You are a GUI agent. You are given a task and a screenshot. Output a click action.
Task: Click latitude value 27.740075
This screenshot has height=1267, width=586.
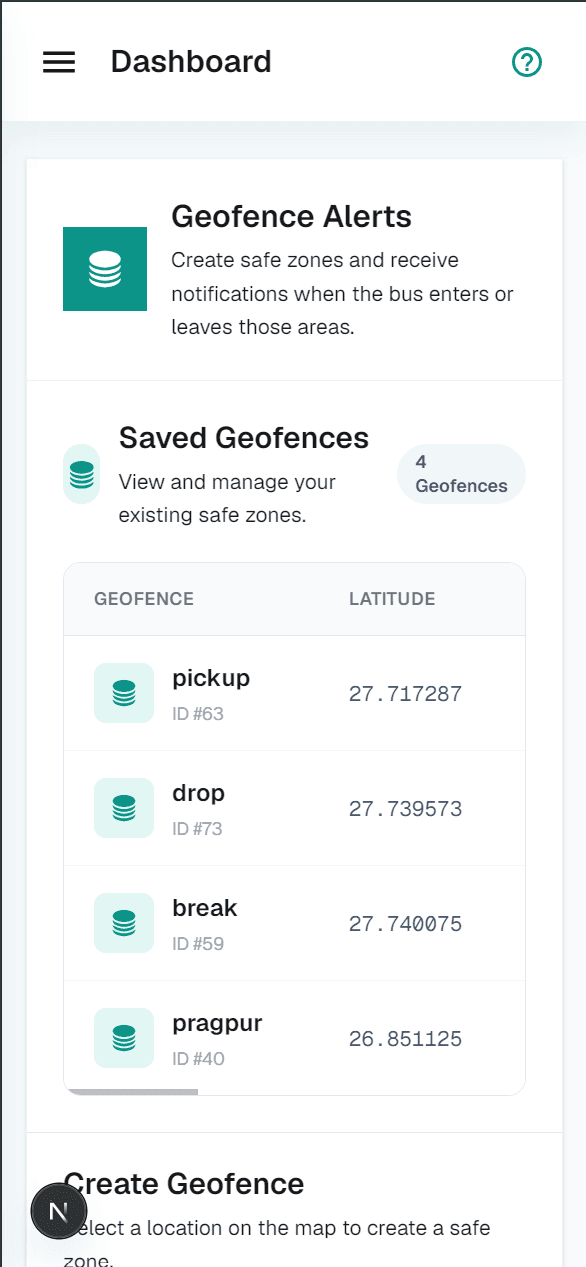point(405,924)
